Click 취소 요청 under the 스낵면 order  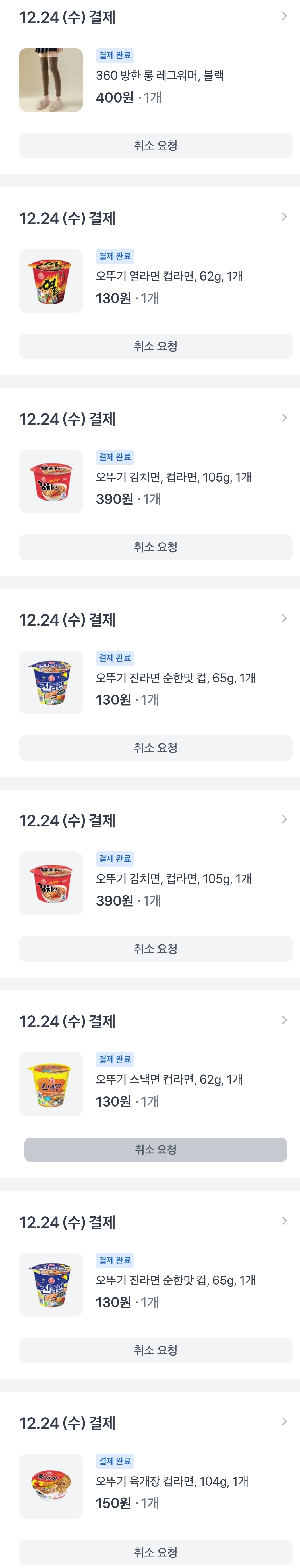(156, 1149)
